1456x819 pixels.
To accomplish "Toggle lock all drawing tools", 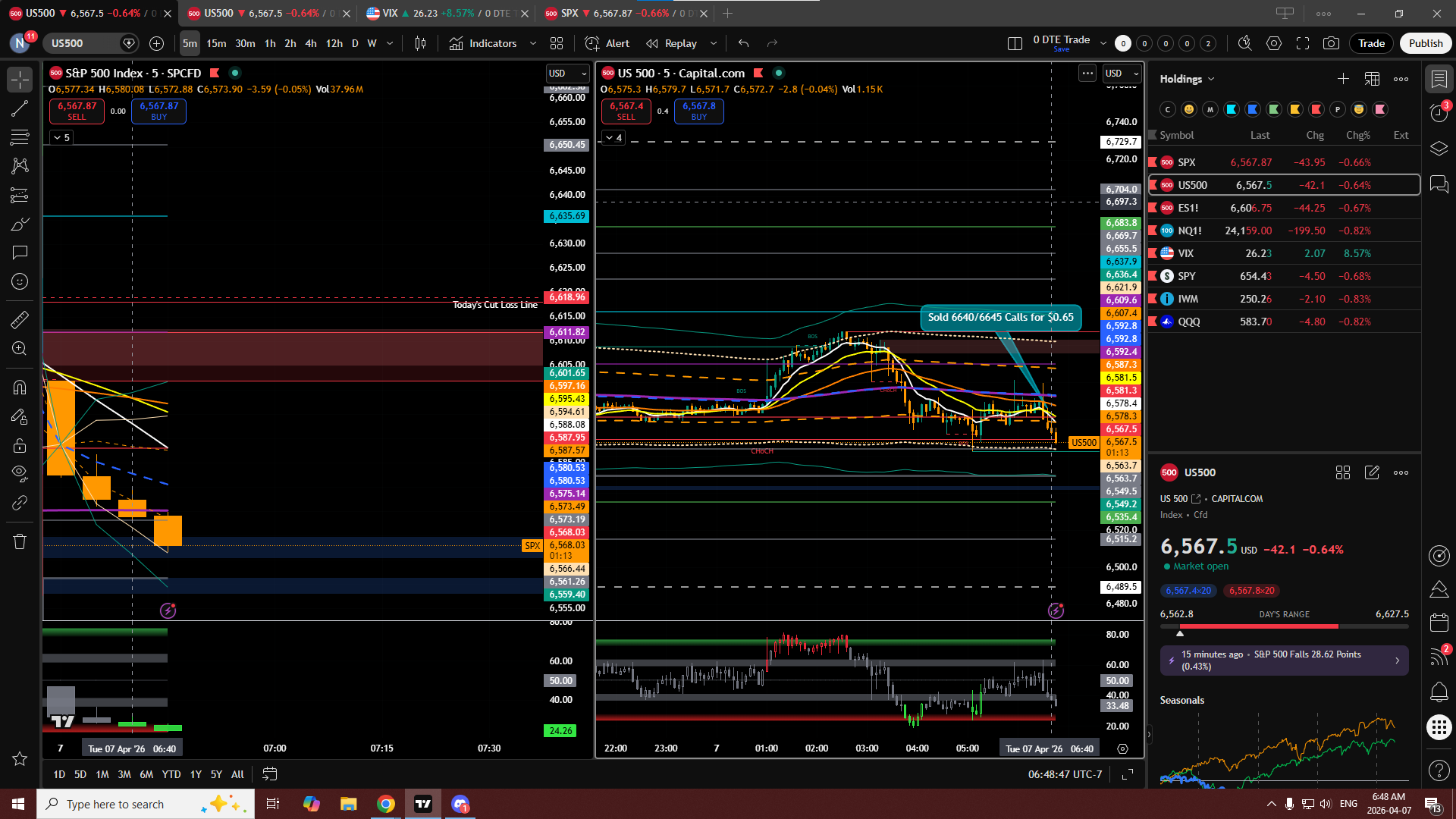I will pos(20,446).
